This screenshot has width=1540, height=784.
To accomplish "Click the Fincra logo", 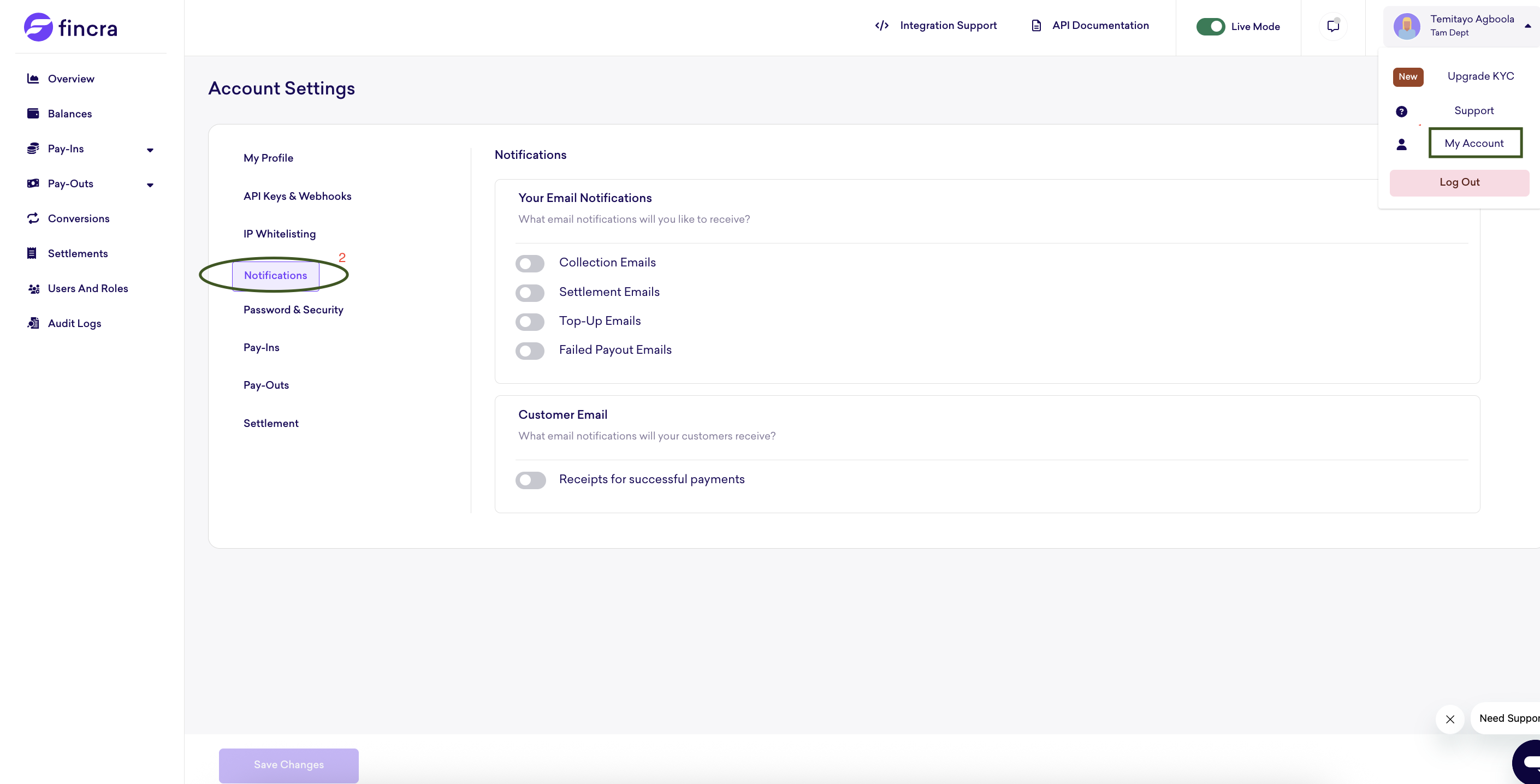I will coord(70,27).
